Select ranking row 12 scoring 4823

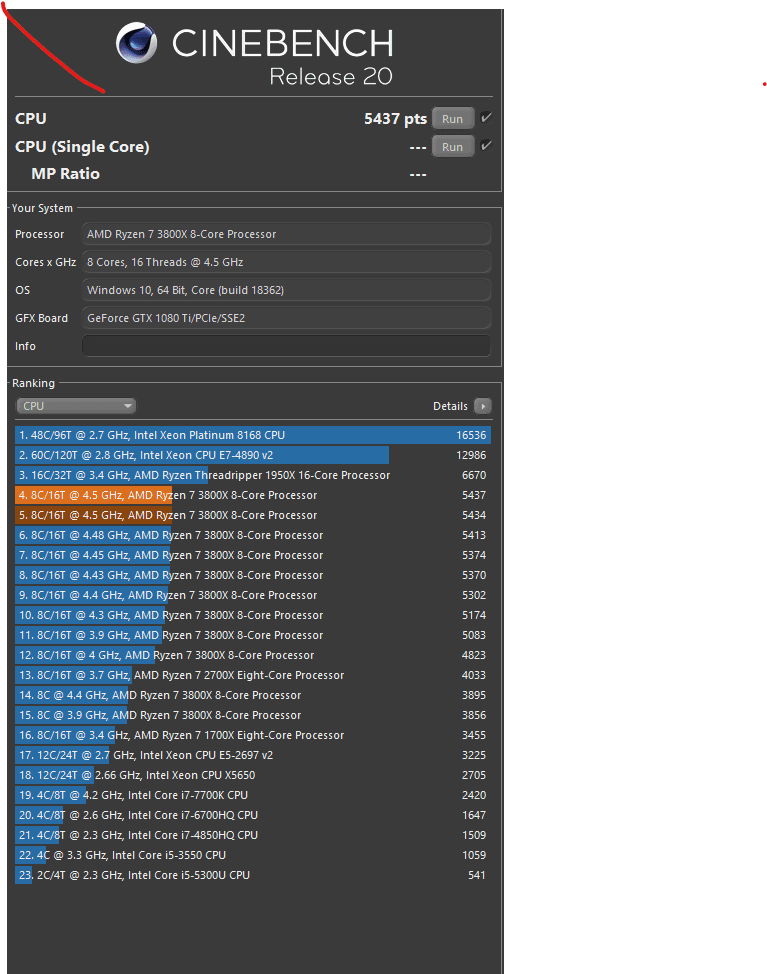253,655
